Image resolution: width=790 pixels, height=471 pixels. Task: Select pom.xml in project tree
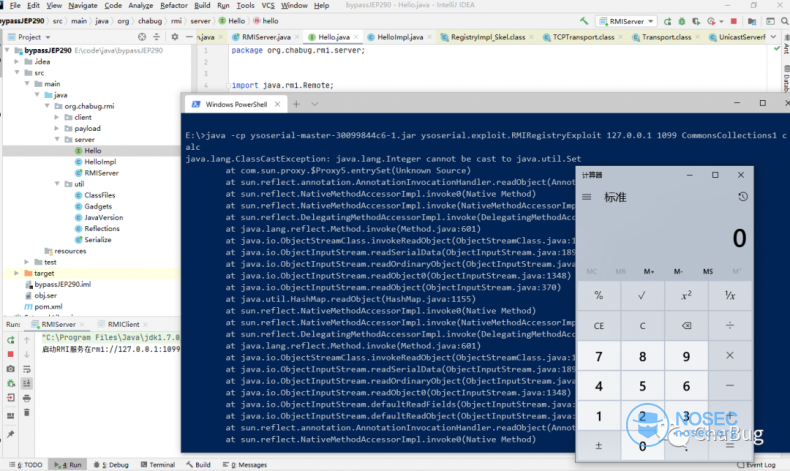click(43, 306)
